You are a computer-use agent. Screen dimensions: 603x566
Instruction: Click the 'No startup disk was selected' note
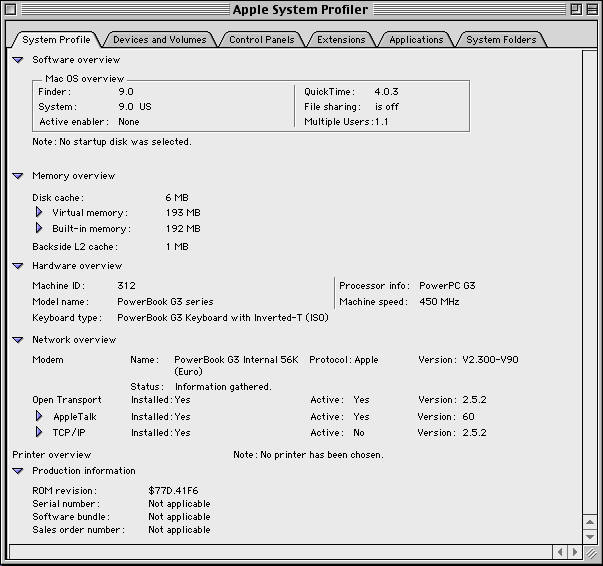(112, 142)
